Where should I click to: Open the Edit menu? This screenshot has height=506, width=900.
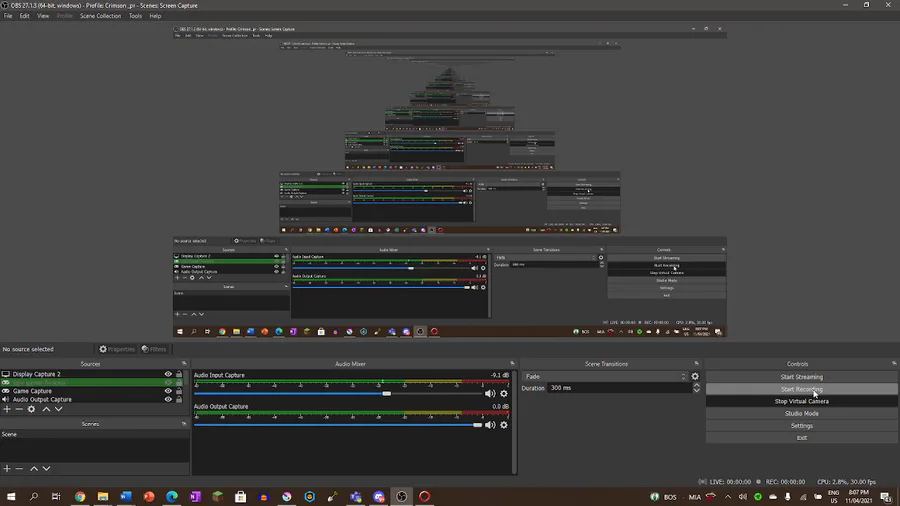coord(24,16)
